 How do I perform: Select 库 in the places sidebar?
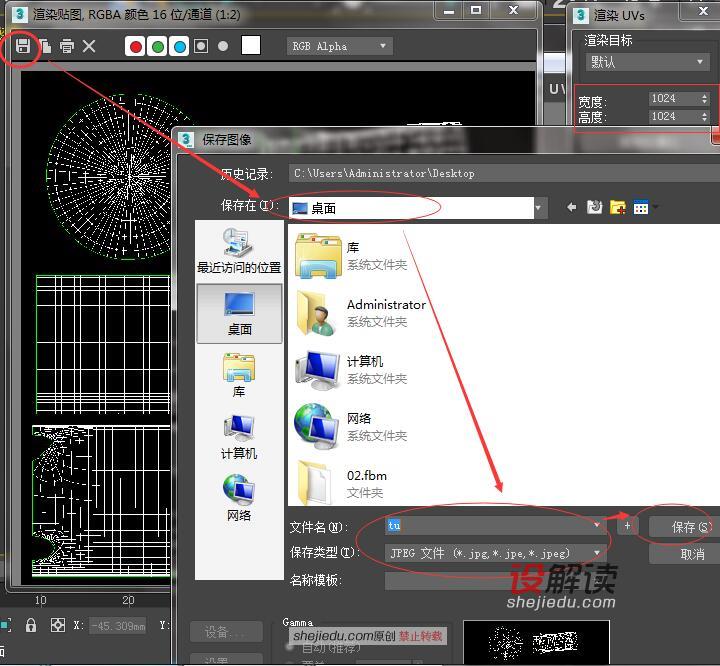point(239,375)
